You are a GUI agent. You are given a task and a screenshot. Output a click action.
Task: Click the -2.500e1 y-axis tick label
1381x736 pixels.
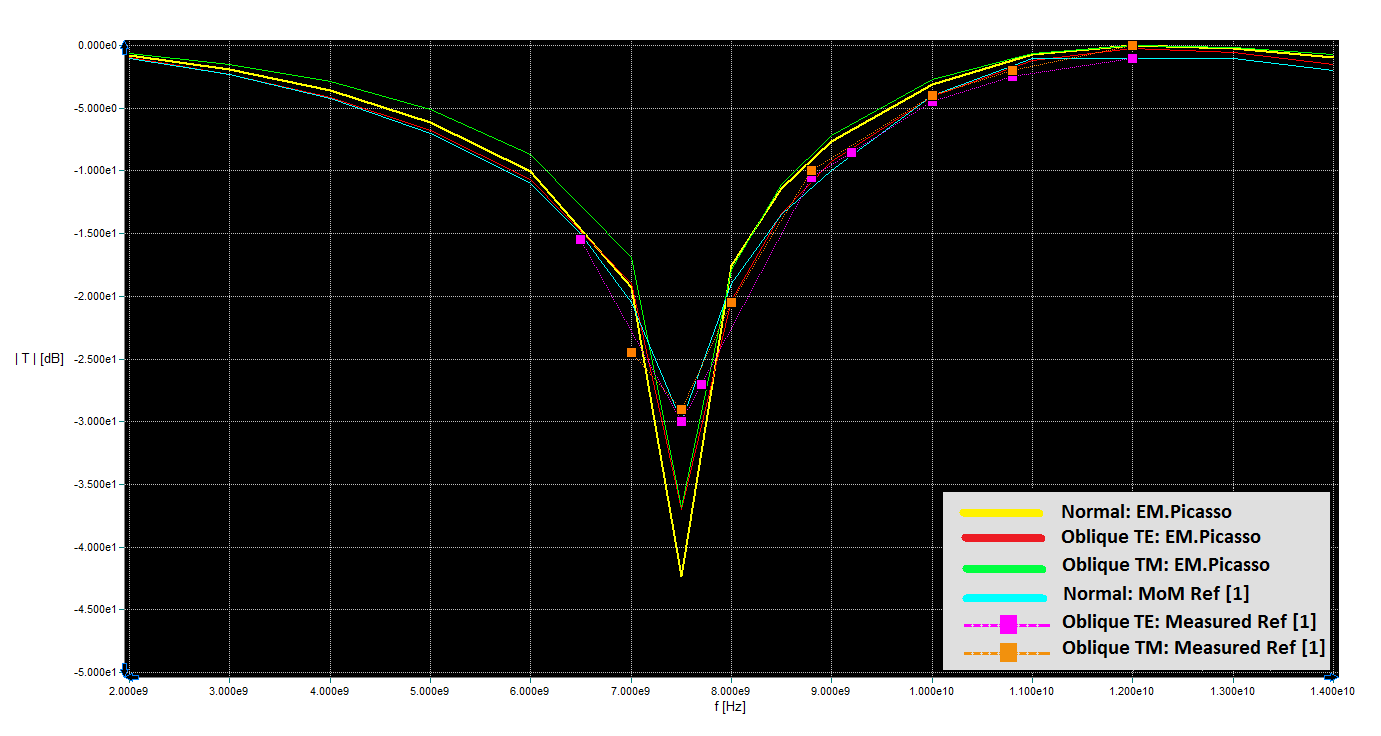pos(92,359)
